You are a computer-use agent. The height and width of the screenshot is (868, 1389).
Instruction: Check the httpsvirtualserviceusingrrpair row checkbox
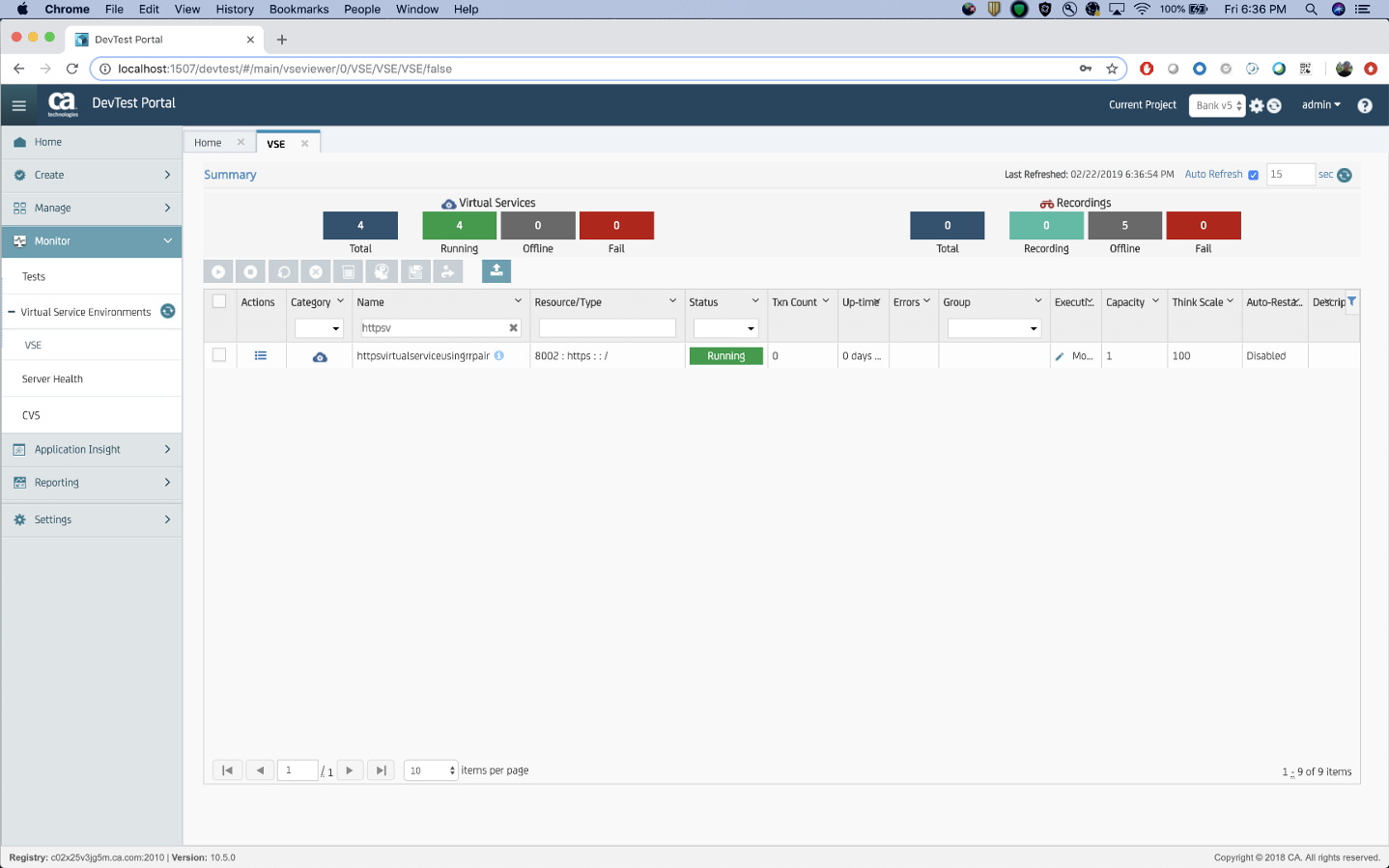[219, 355]
